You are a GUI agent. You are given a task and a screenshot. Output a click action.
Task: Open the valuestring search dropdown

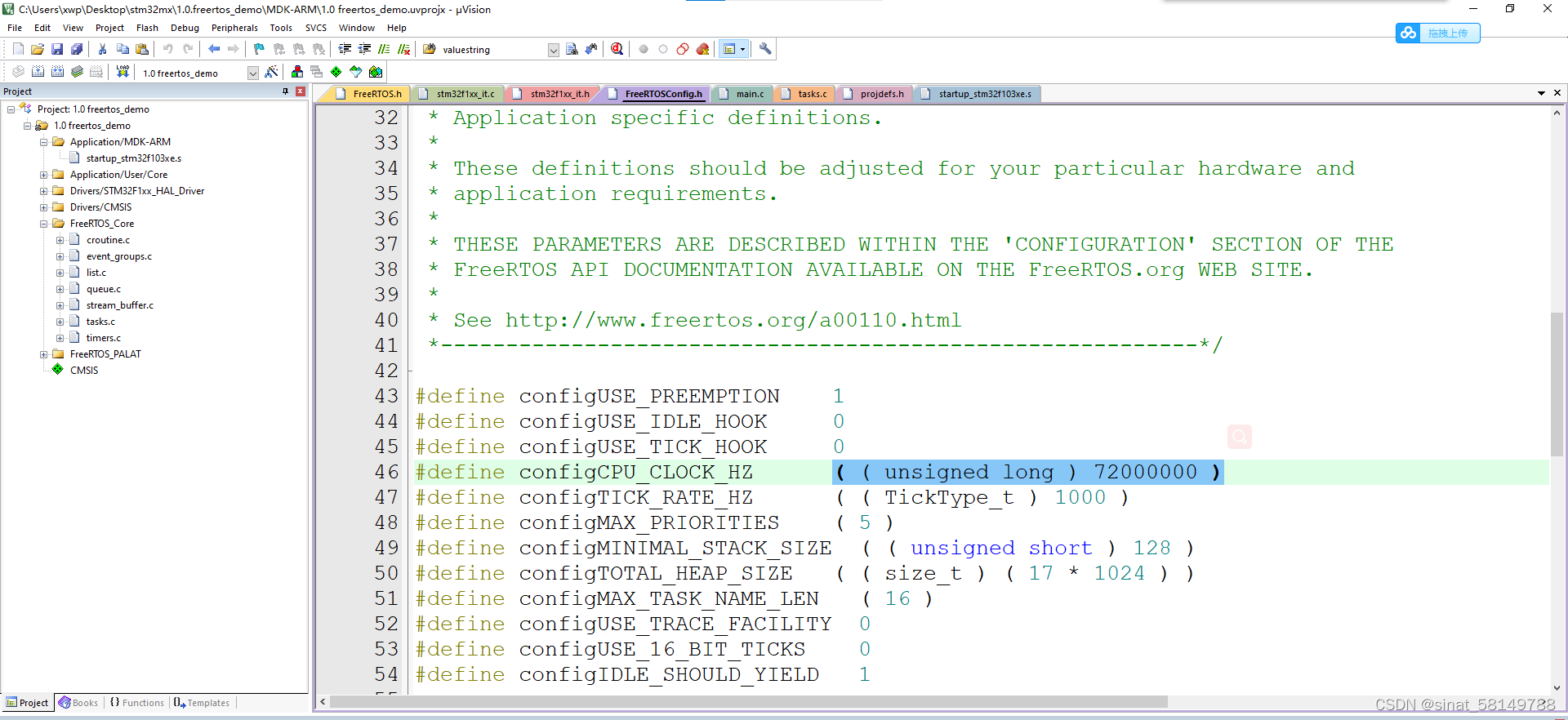pos(553,50)
